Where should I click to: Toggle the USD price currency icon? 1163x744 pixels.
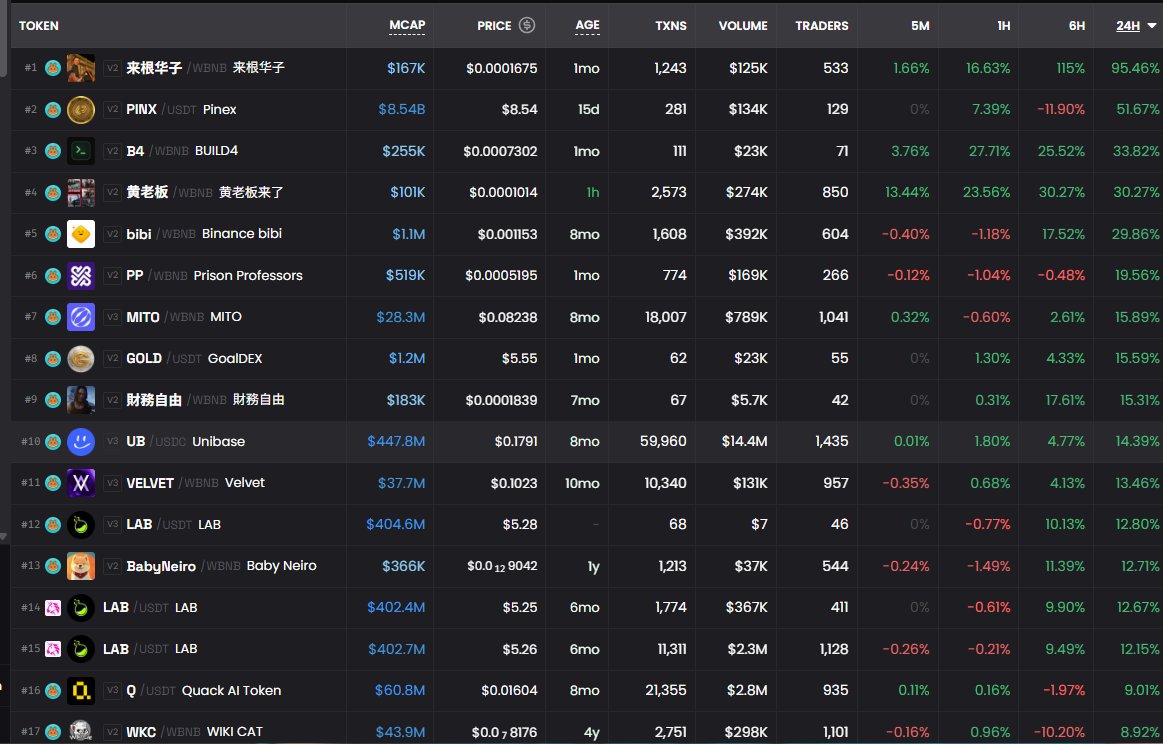coord(527,25)
